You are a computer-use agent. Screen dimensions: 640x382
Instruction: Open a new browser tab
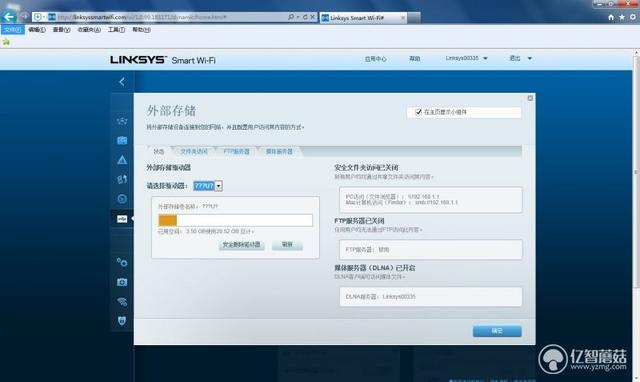coord(414,18)
